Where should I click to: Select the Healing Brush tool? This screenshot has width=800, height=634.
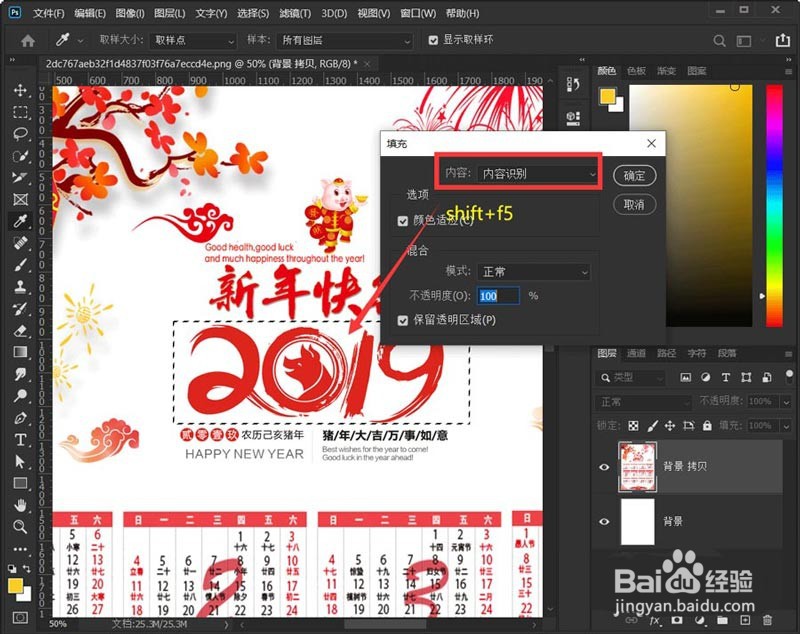(x=20, y=243)
